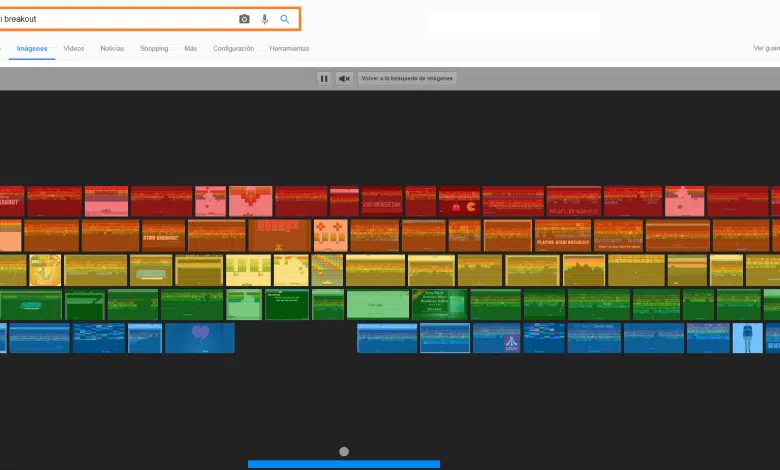The width and height of the screenshot is (780, 470).
Task: Click blue brick with Atari logo
Action: pos(496,338)
